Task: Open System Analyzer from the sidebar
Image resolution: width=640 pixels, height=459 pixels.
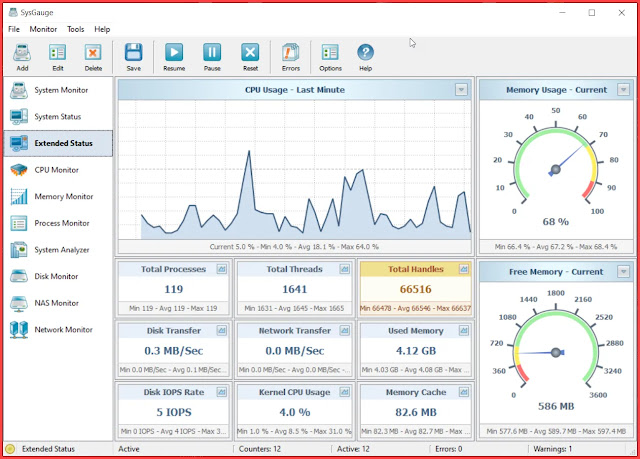Action: click(58, 250)
